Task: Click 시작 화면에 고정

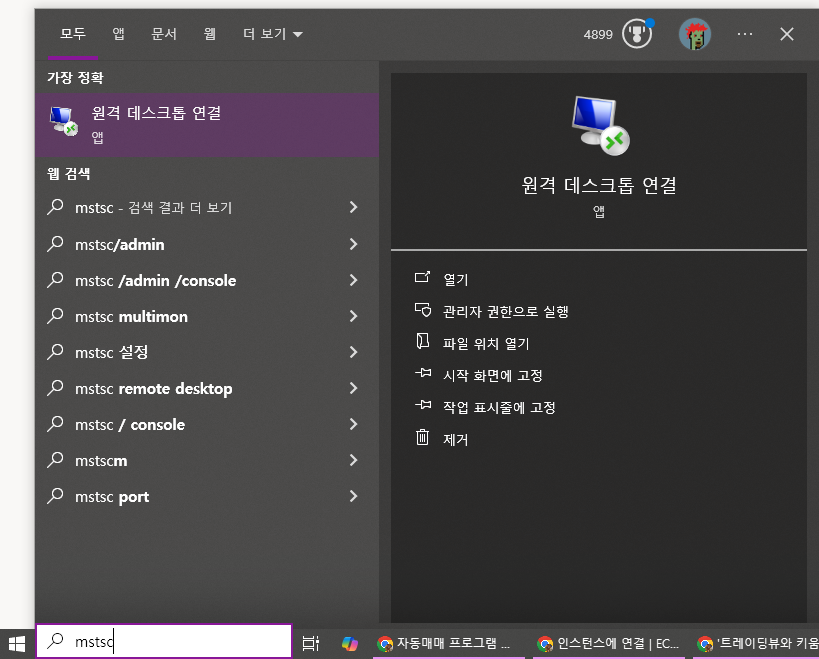Action: 493,375
